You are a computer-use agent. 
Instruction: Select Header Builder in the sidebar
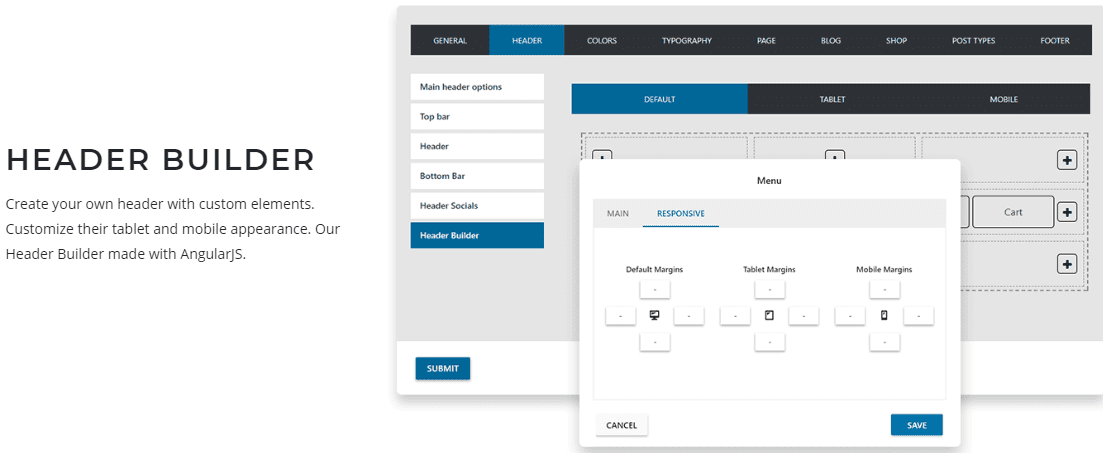click(x=478, y=235)
